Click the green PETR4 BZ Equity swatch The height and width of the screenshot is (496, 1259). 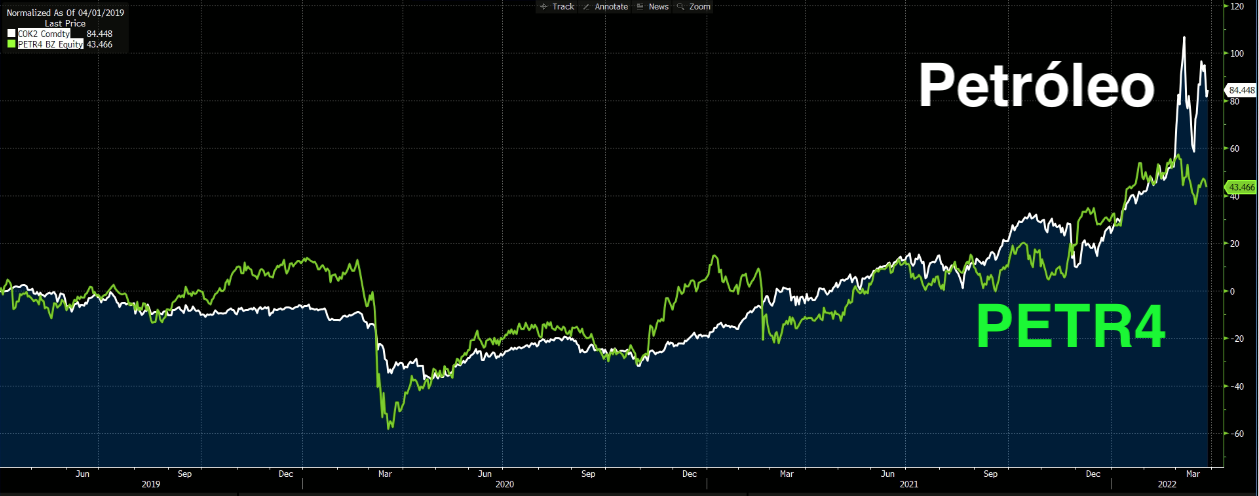click(x=11, y=43)
